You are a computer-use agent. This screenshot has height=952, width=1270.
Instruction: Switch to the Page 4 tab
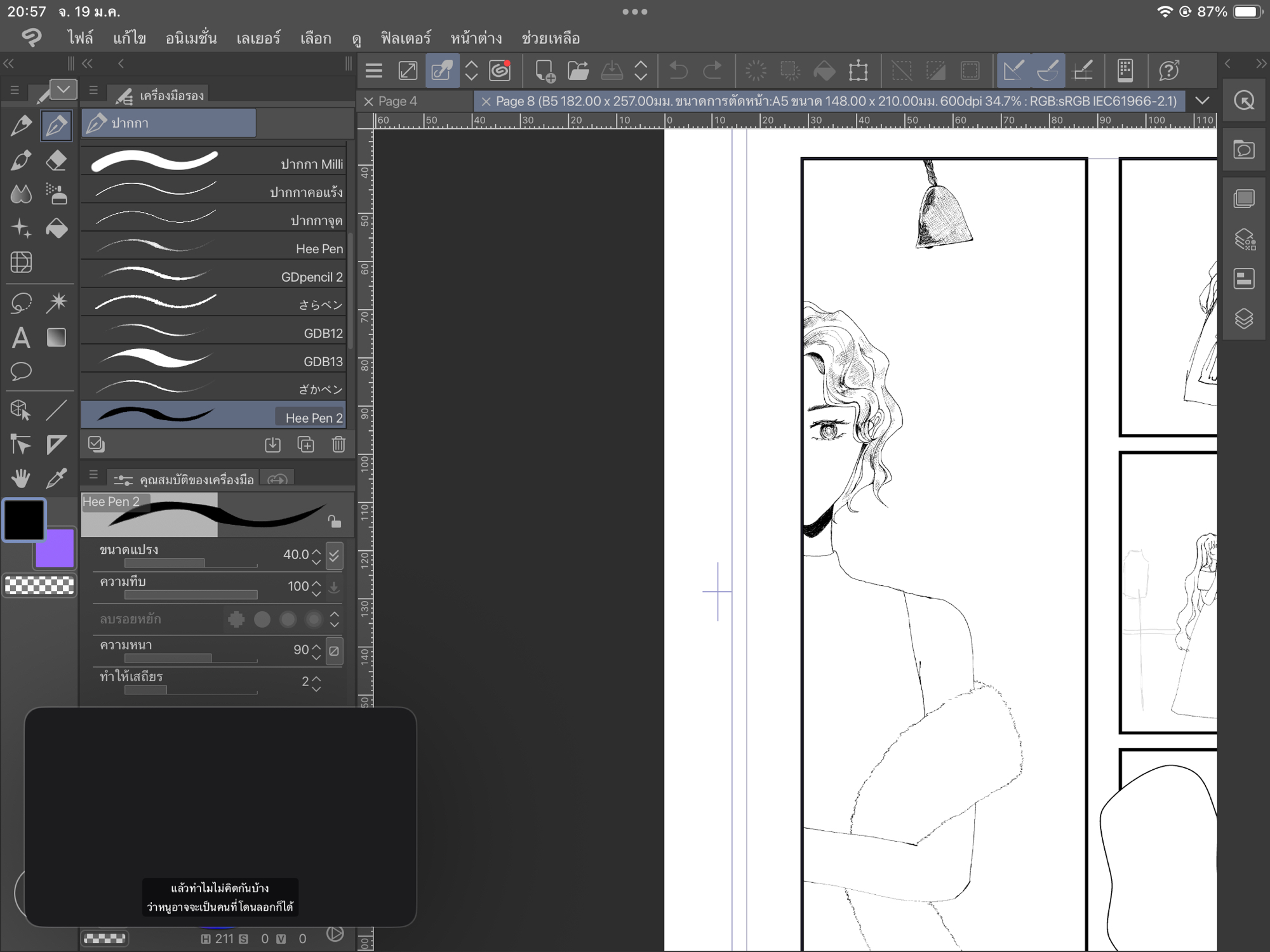tap(398, 101)
